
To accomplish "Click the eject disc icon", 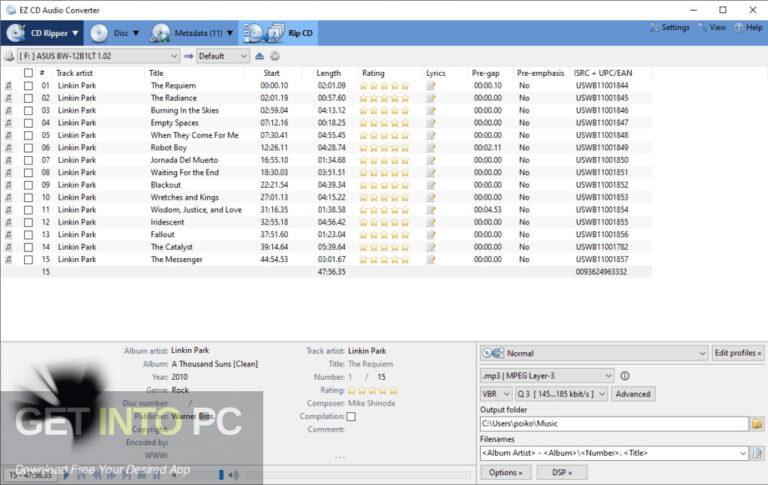I will (260, 56).
